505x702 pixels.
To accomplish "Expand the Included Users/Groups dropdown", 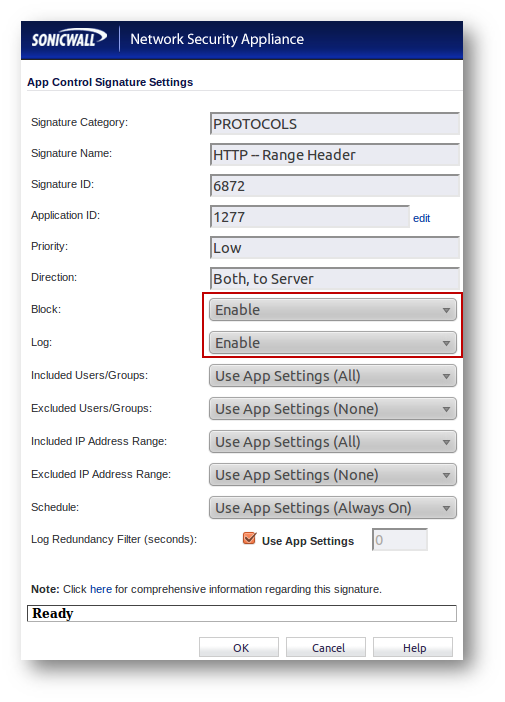I will point(333,376).
